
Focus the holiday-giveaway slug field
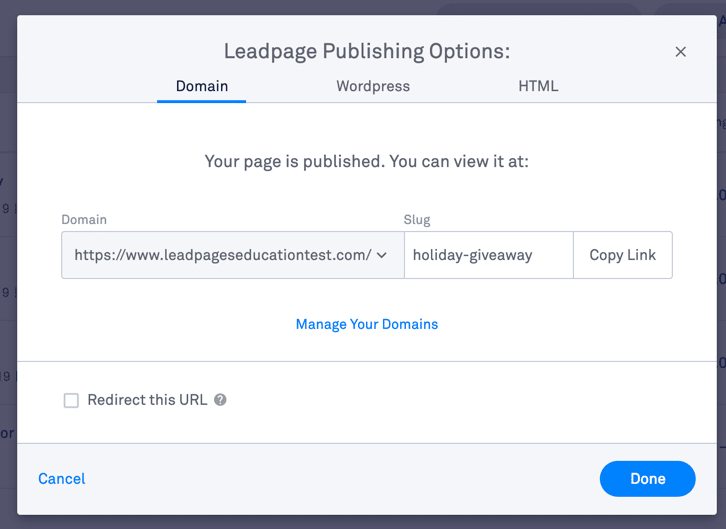pos(488,255)
